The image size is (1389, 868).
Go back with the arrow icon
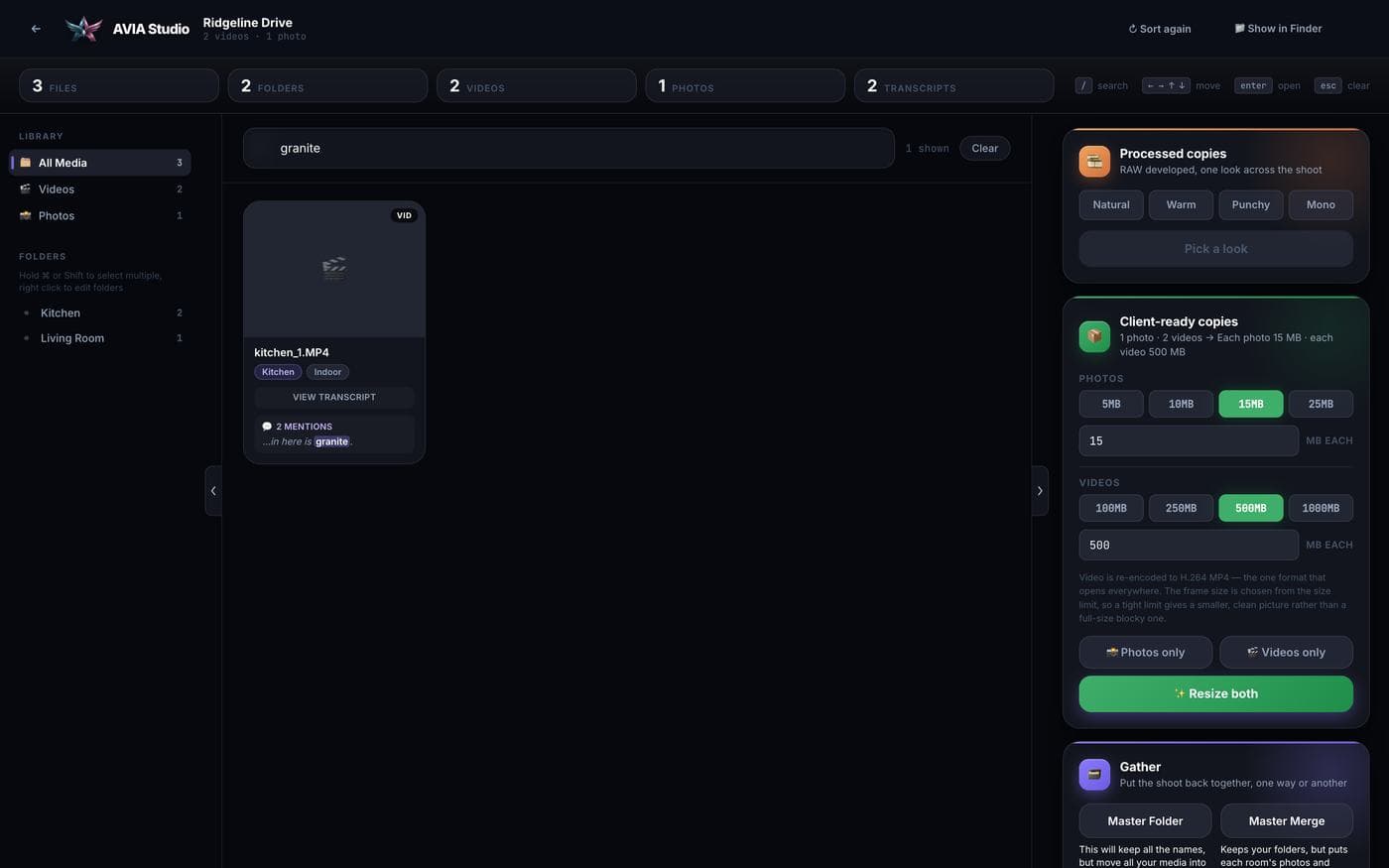coord(36,29)
